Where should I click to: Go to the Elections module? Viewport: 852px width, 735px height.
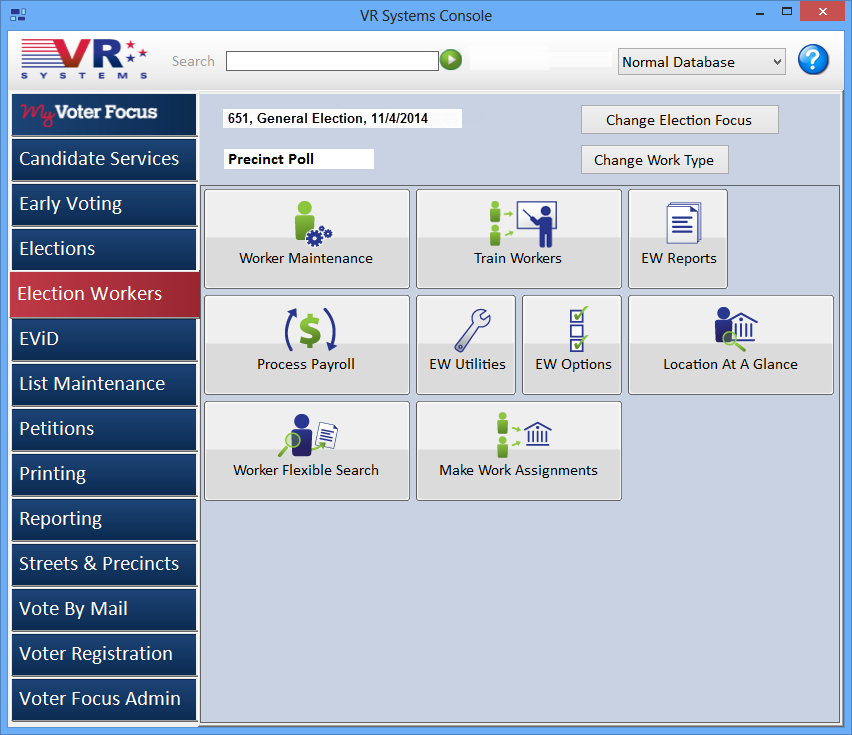point(104,249)
